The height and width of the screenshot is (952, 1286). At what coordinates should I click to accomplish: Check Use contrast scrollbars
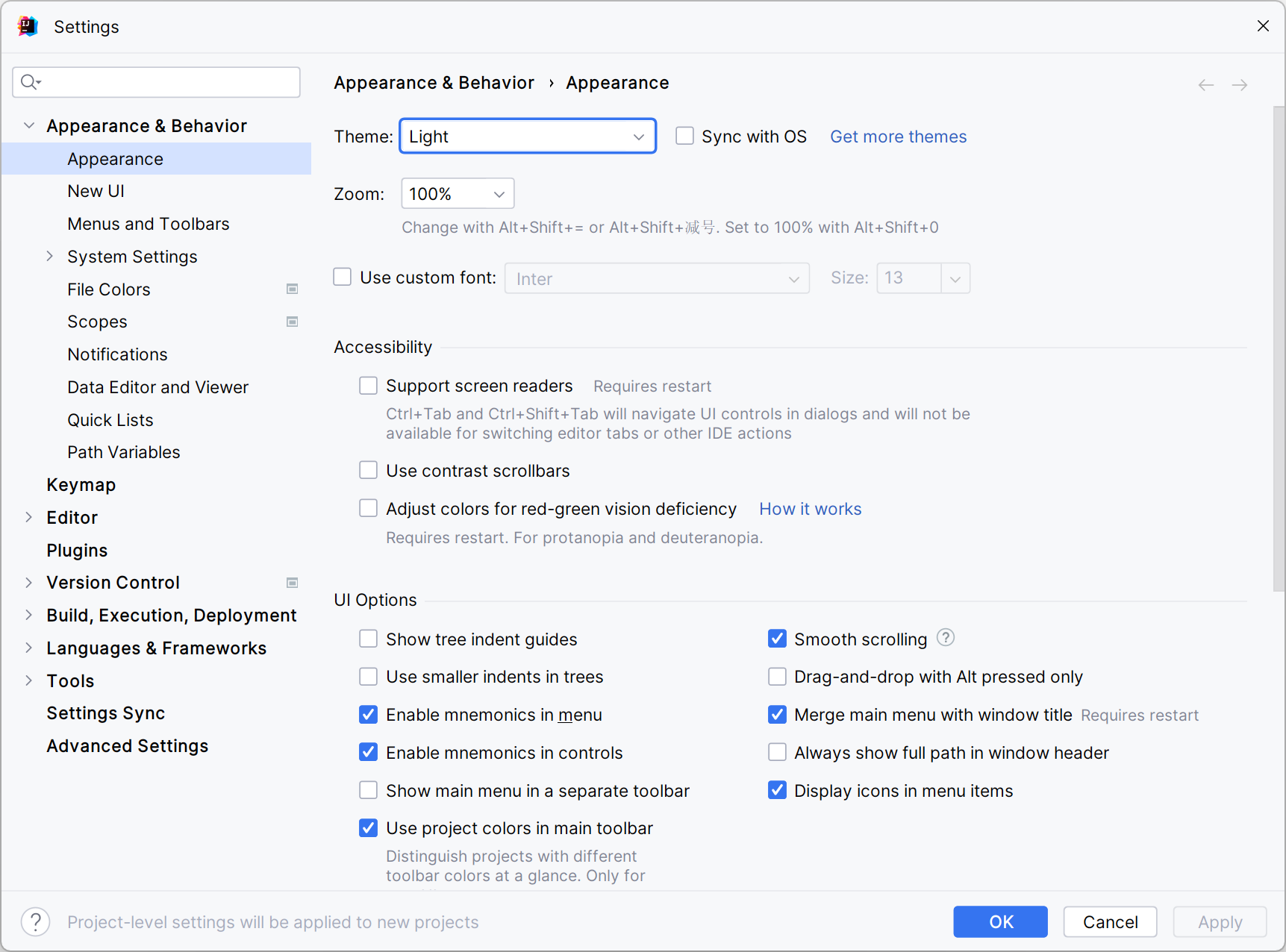click(368, 470)
